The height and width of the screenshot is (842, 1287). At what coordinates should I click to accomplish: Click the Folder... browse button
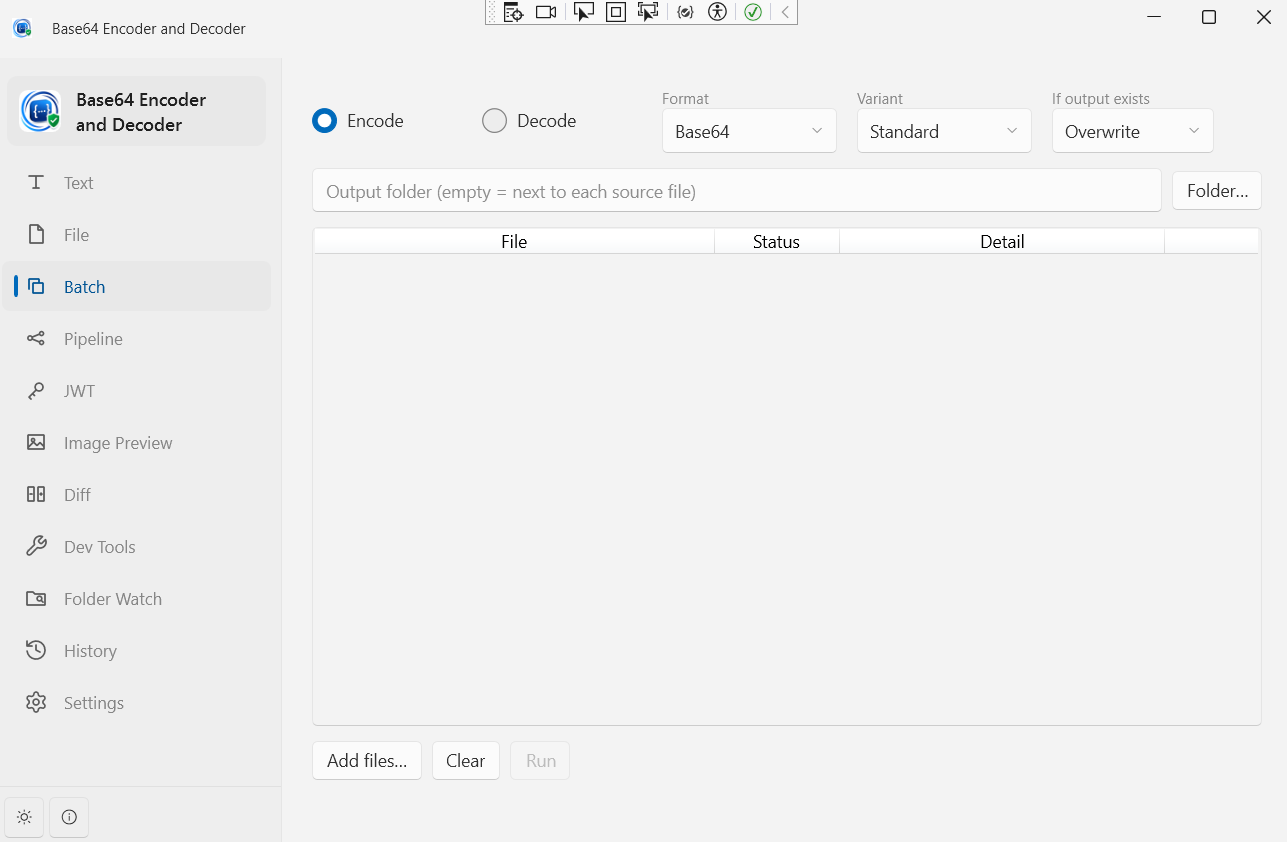click(1217, 191)
